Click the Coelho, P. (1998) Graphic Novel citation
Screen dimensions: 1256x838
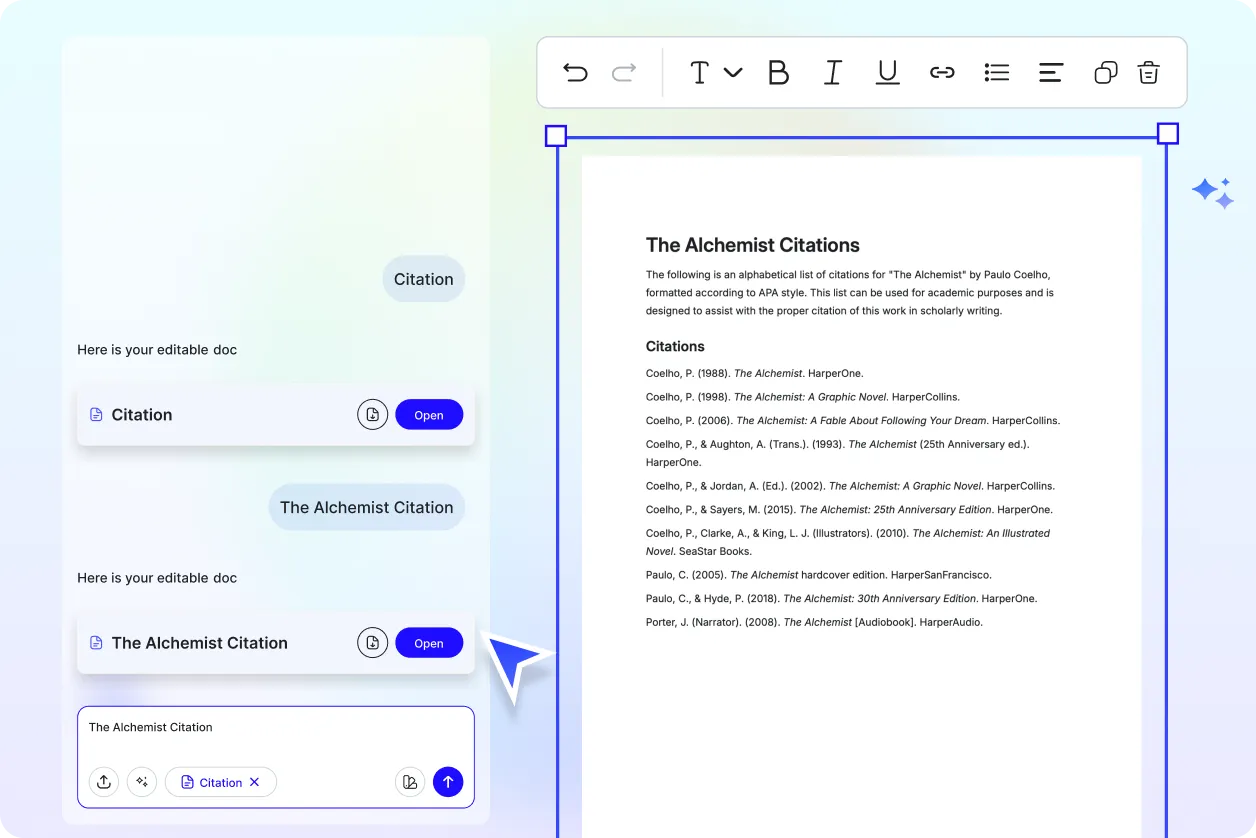[x=803, y=397]
